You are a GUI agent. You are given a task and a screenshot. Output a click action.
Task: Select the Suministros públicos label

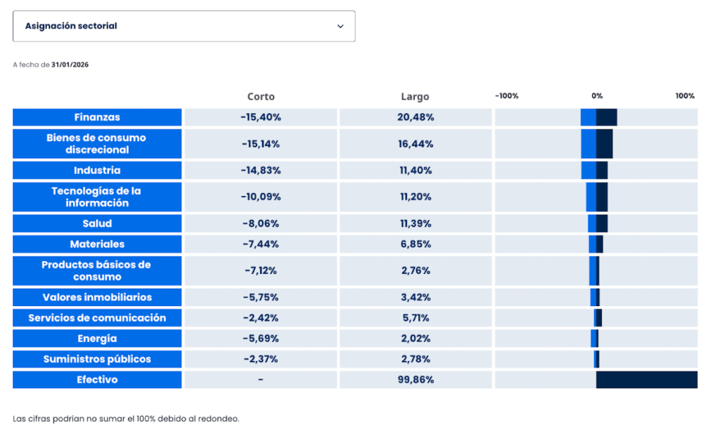pos(97,358)
